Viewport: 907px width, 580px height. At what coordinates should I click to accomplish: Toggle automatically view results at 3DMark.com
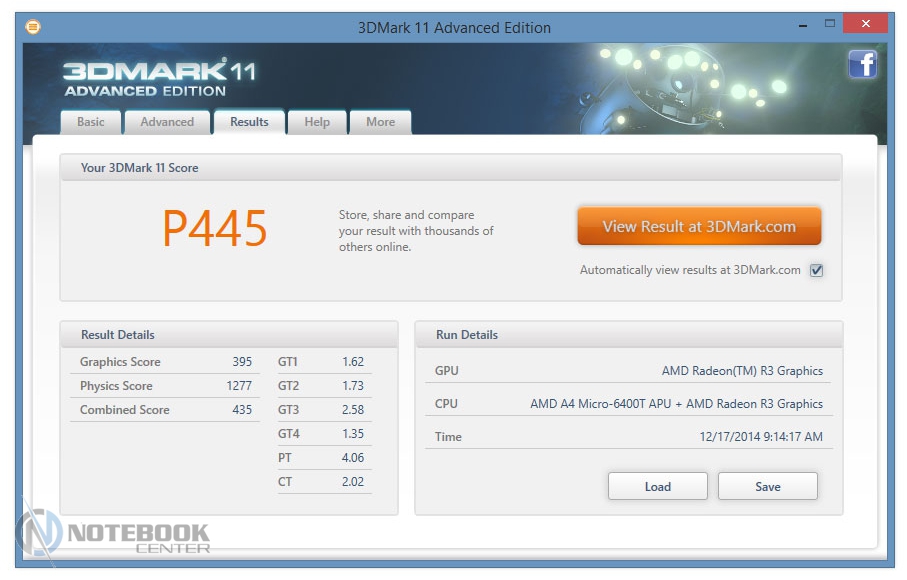click(x=816, y=270)
